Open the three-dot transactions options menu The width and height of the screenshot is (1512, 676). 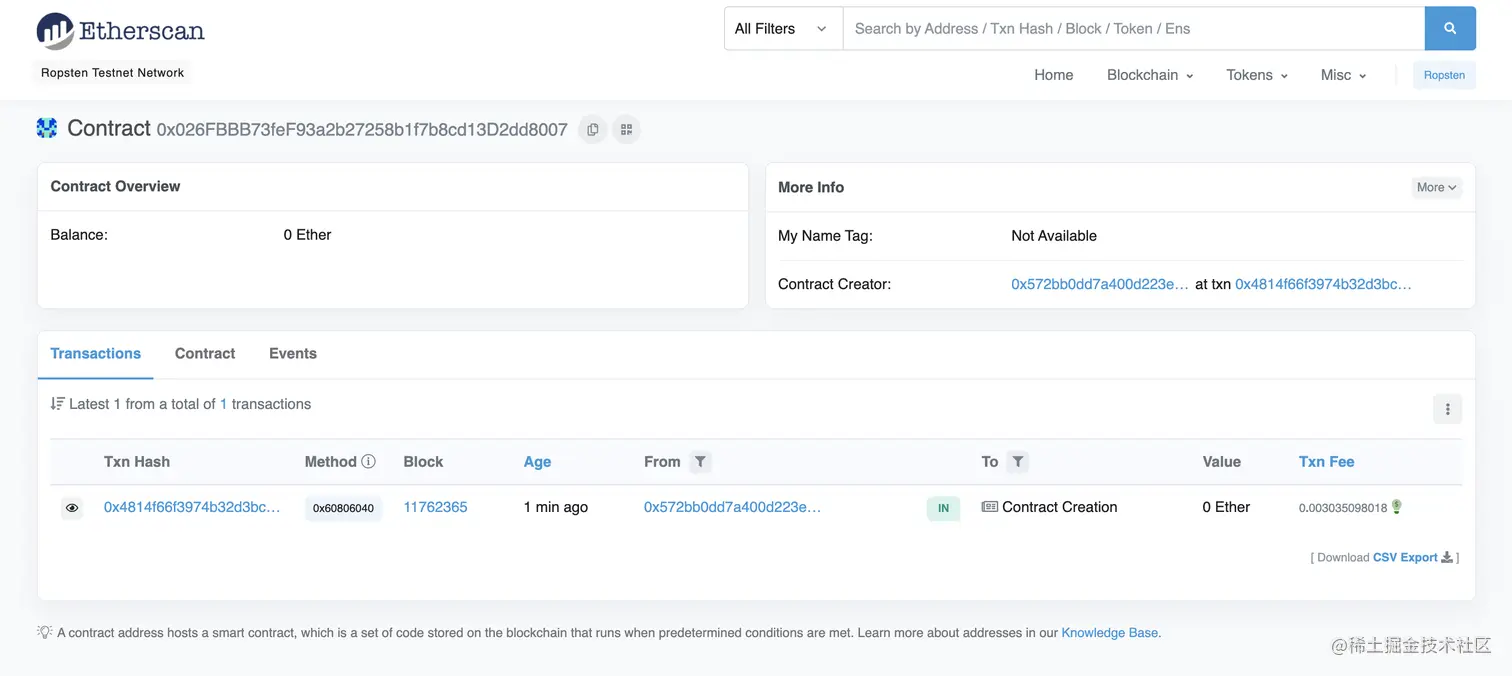coord(1447,409)
